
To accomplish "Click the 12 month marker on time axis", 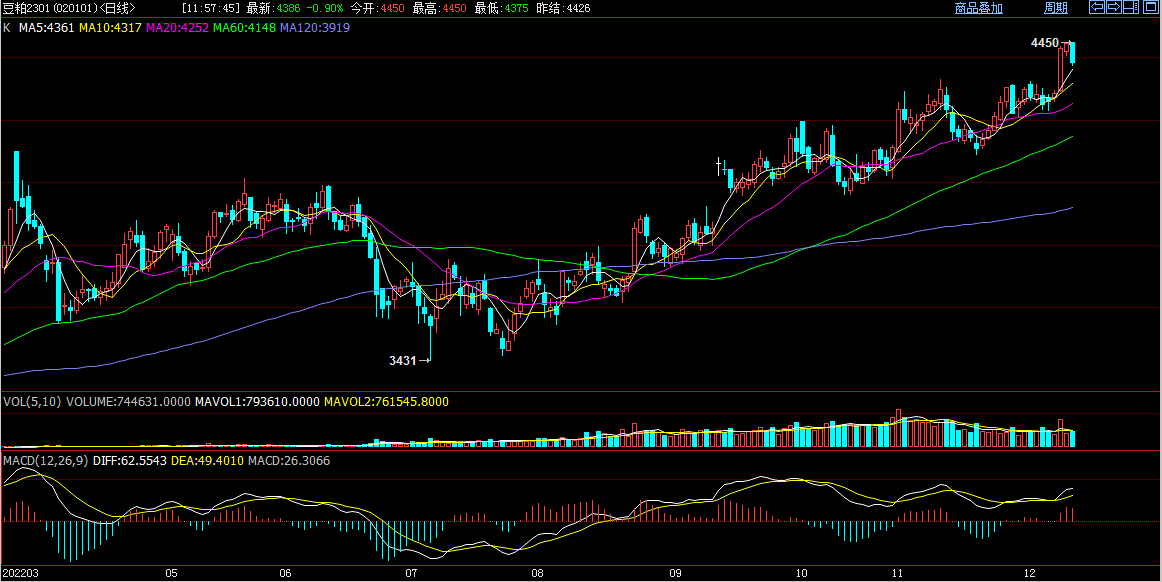I will (1030, 574).
